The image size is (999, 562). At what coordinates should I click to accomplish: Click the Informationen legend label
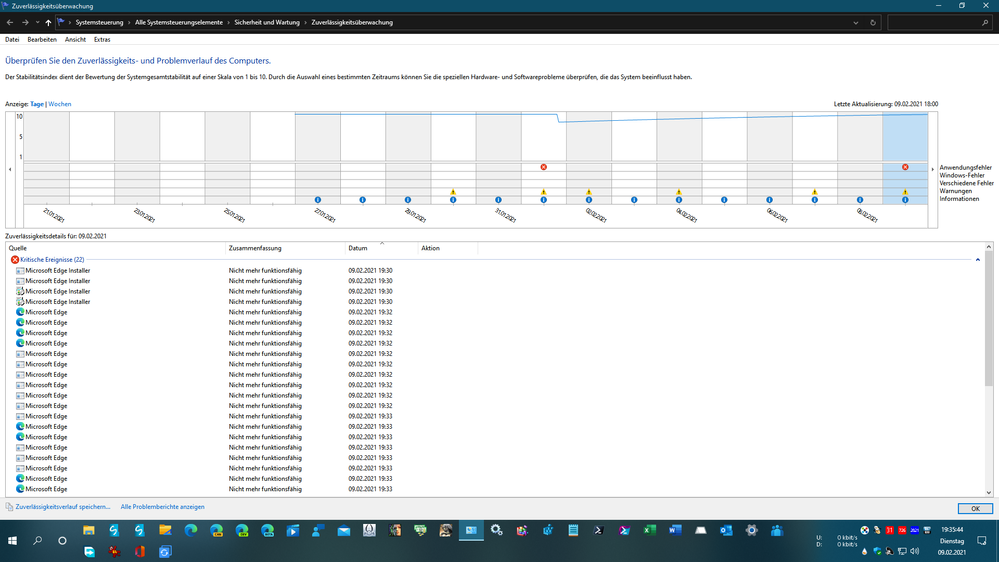[x=959, y=199]
